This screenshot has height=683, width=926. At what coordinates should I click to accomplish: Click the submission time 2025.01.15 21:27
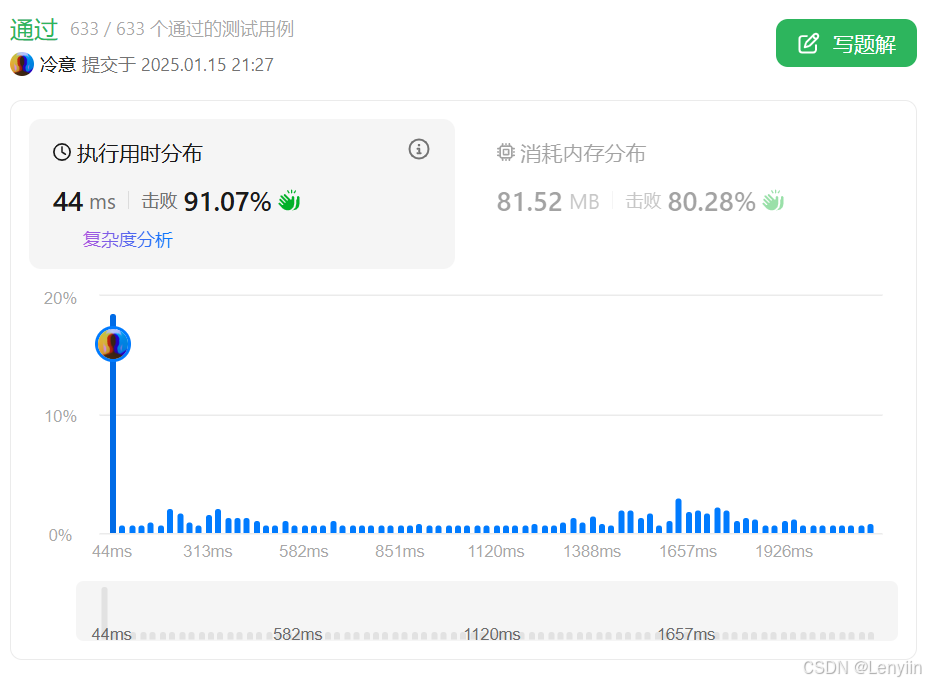207,65
